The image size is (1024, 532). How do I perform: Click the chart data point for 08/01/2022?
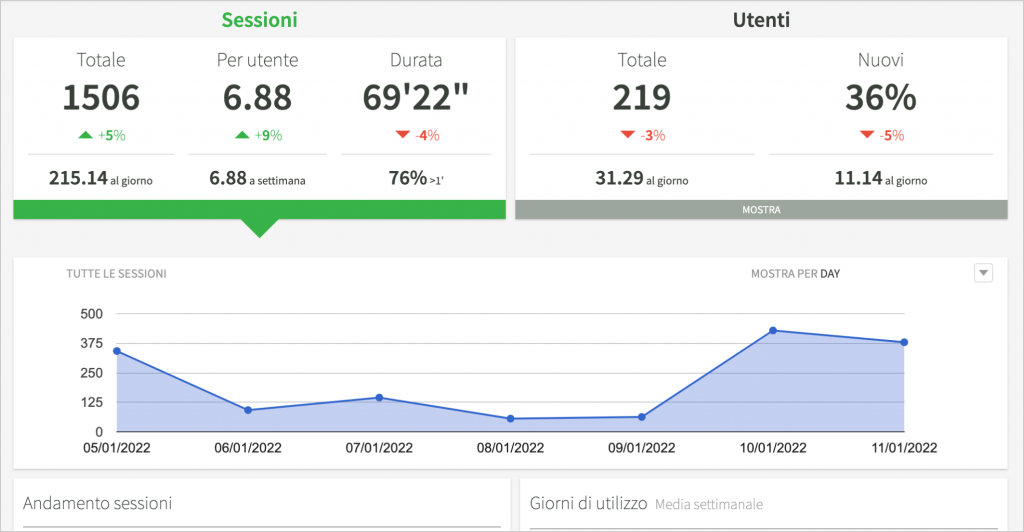pos(511,419)
